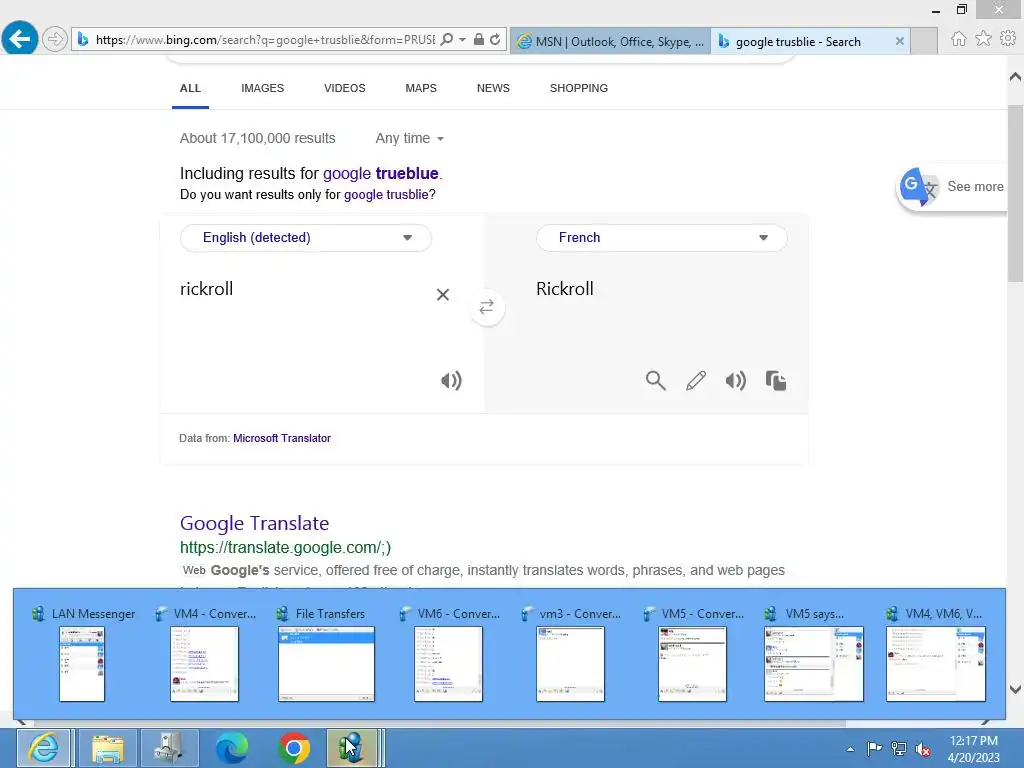This screenshot has width=1024, height=768.
Task: Open the browser tools gear icon
Action: (x=1008, y=39)
